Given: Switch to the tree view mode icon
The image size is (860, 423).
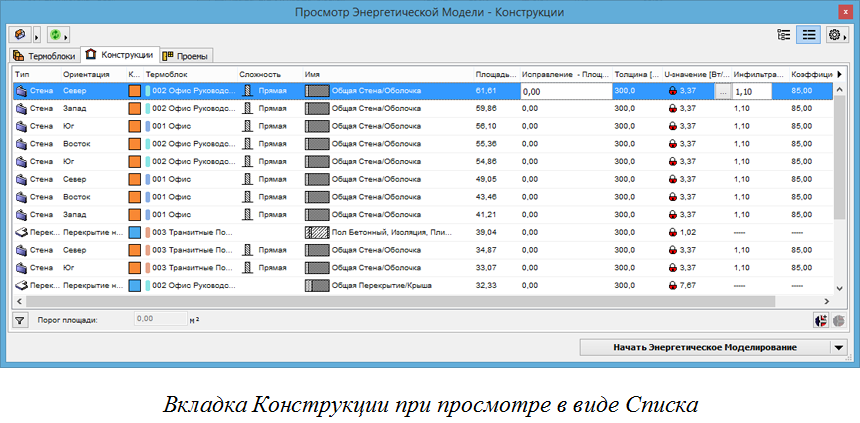Looking at the screenshot, I should [784, 35].
